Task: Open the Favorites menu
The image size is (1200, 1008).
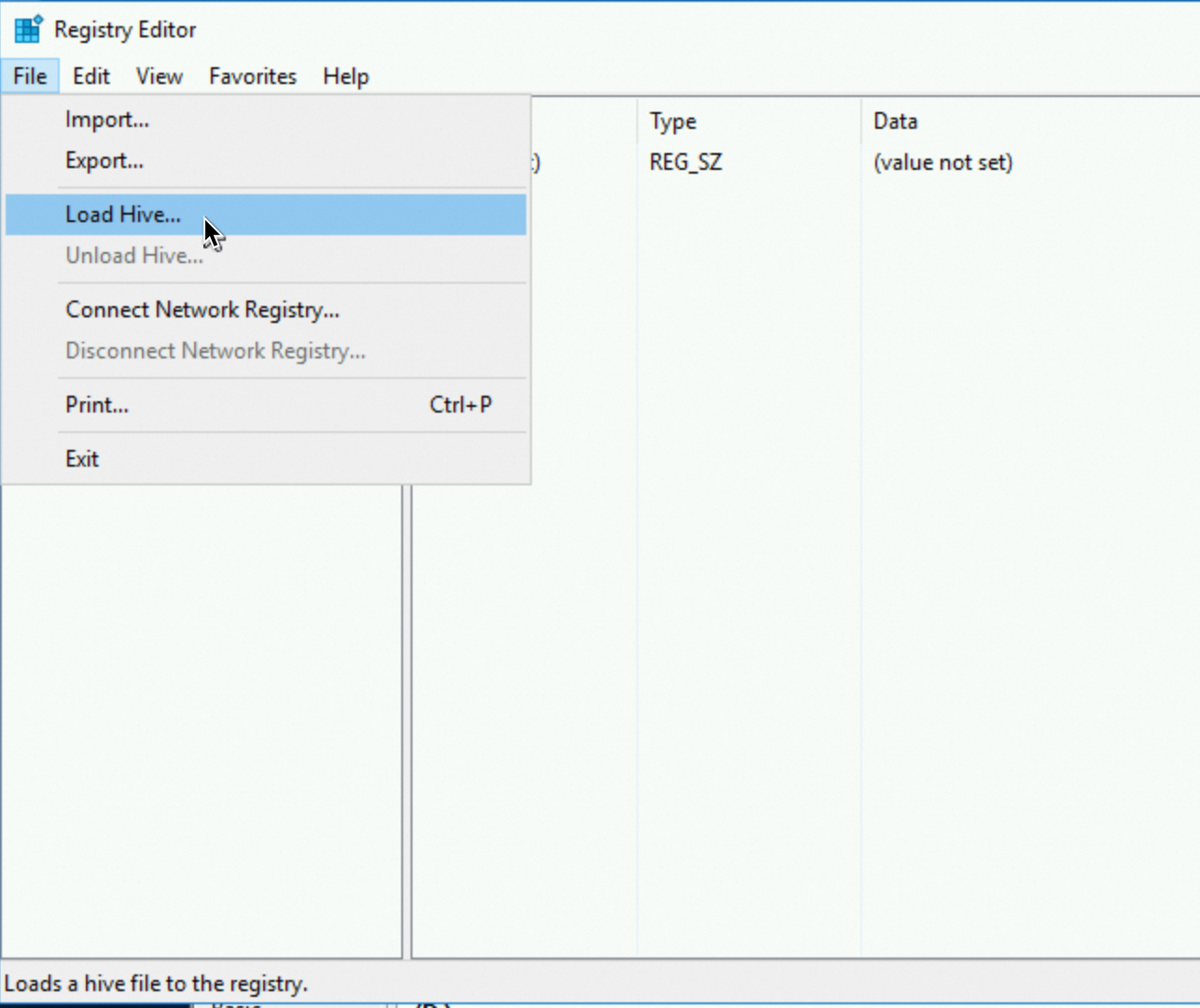Action: click(x=253, y=77)
